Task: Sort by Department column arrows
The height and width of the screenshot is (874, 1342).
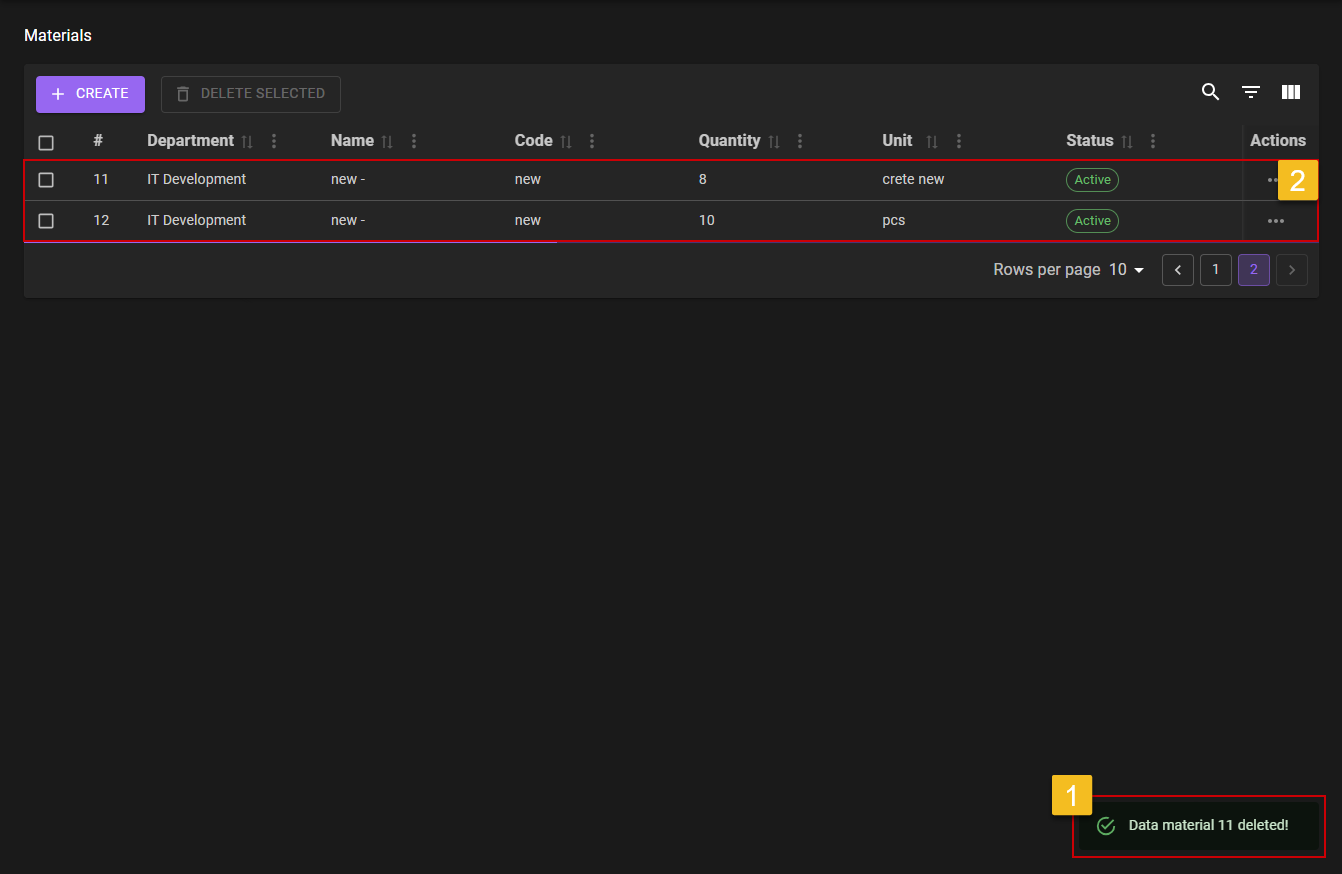Action: [247, 142]
